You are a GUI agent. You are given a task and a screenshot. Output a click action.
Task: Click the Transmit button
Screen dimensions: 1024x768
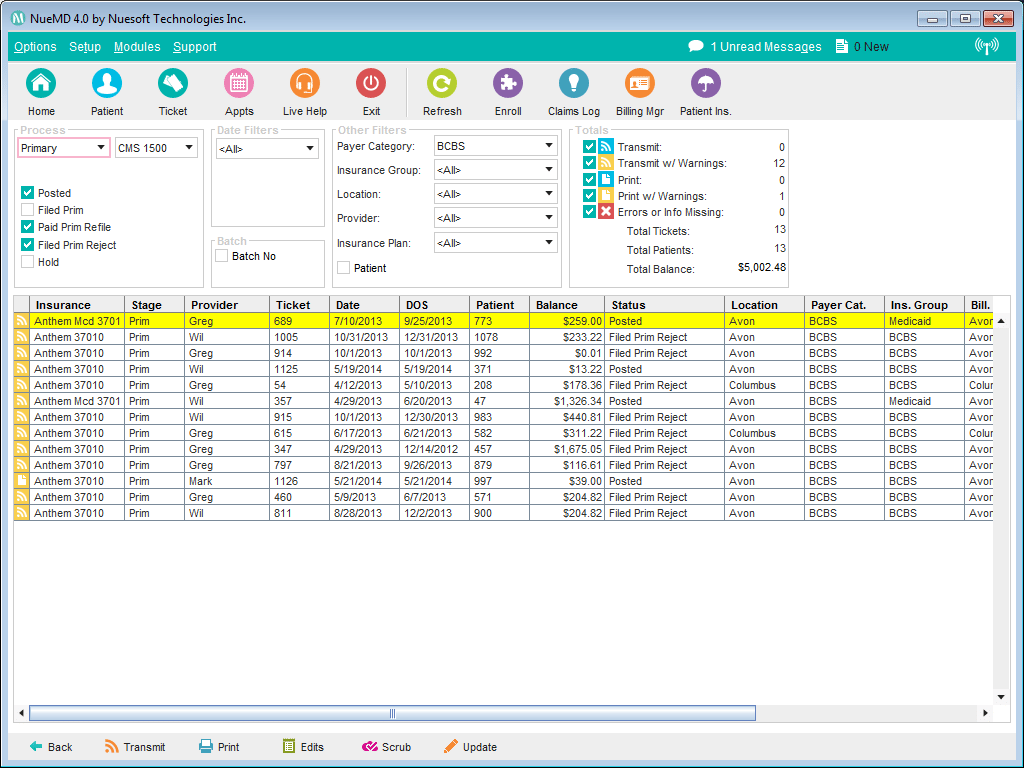point(136,746)
